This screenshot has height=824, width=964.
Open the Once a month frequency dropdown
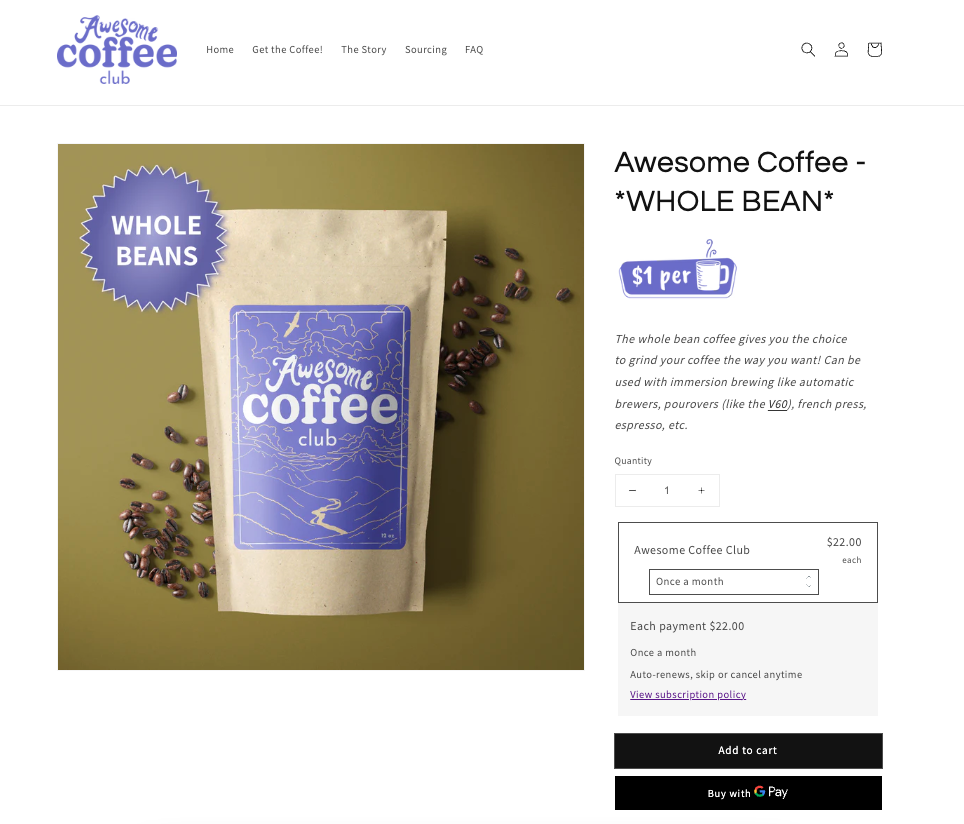(x=733, y=582)
